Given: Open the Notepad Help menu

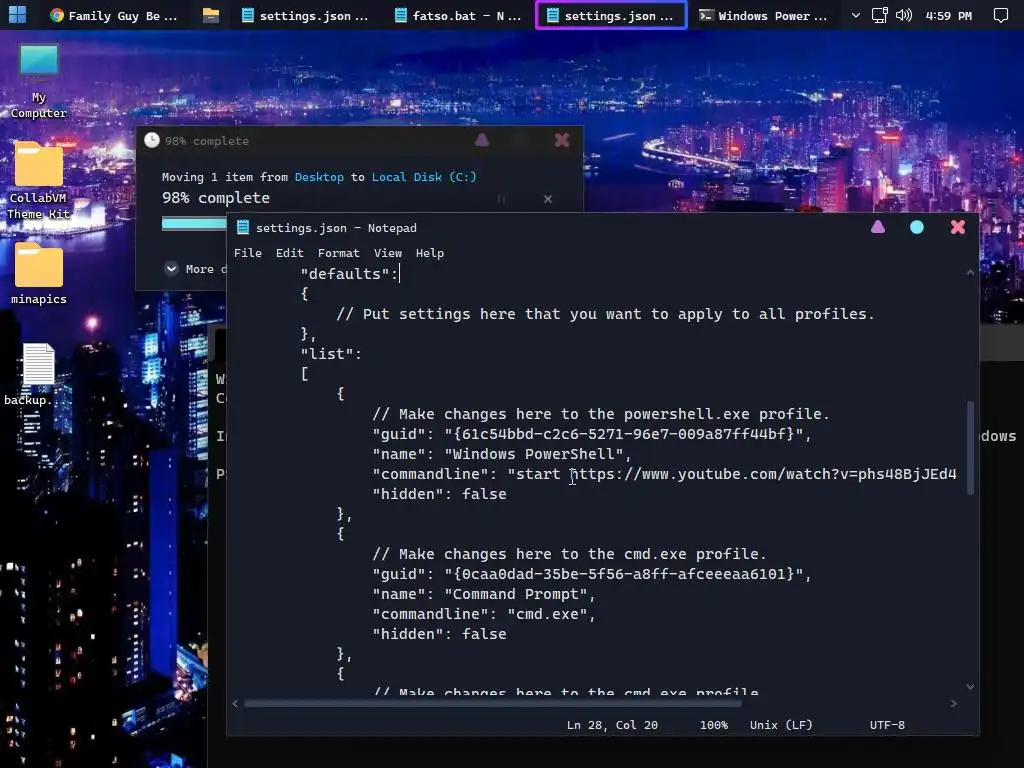Looking at the screenshot, I should [x=430, y=253].
